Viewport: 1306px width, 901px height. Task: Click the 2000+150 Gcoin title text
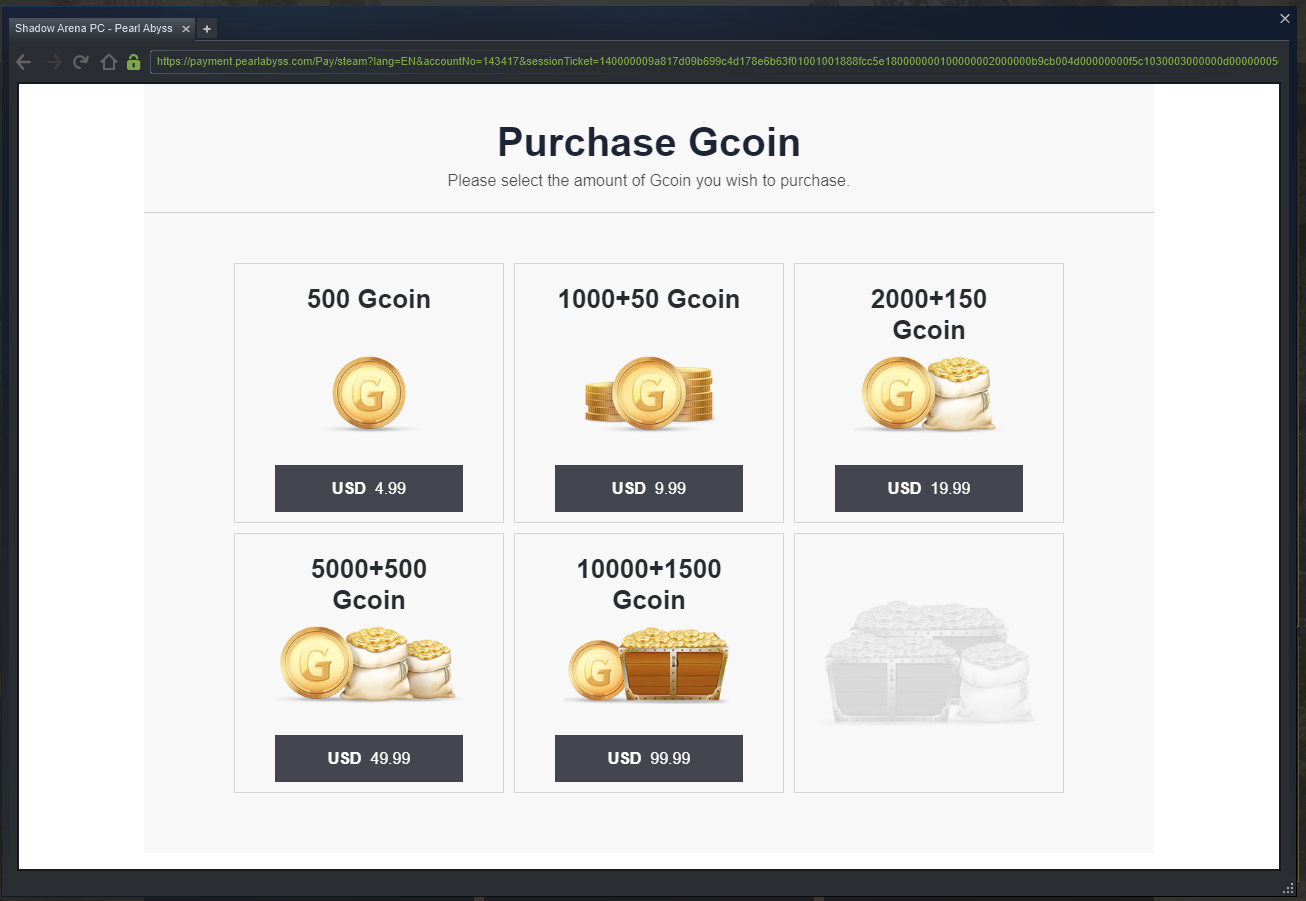929,314
